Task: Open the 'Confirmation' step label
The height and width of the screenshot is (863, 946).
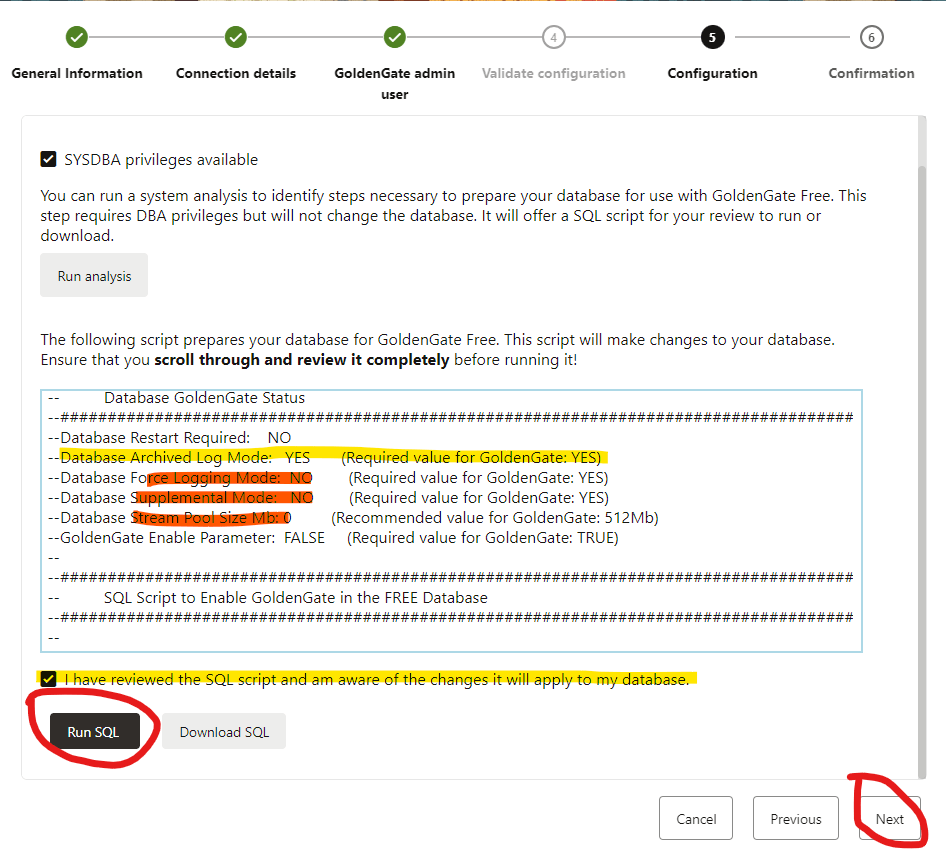Action: tap(871, 73)
